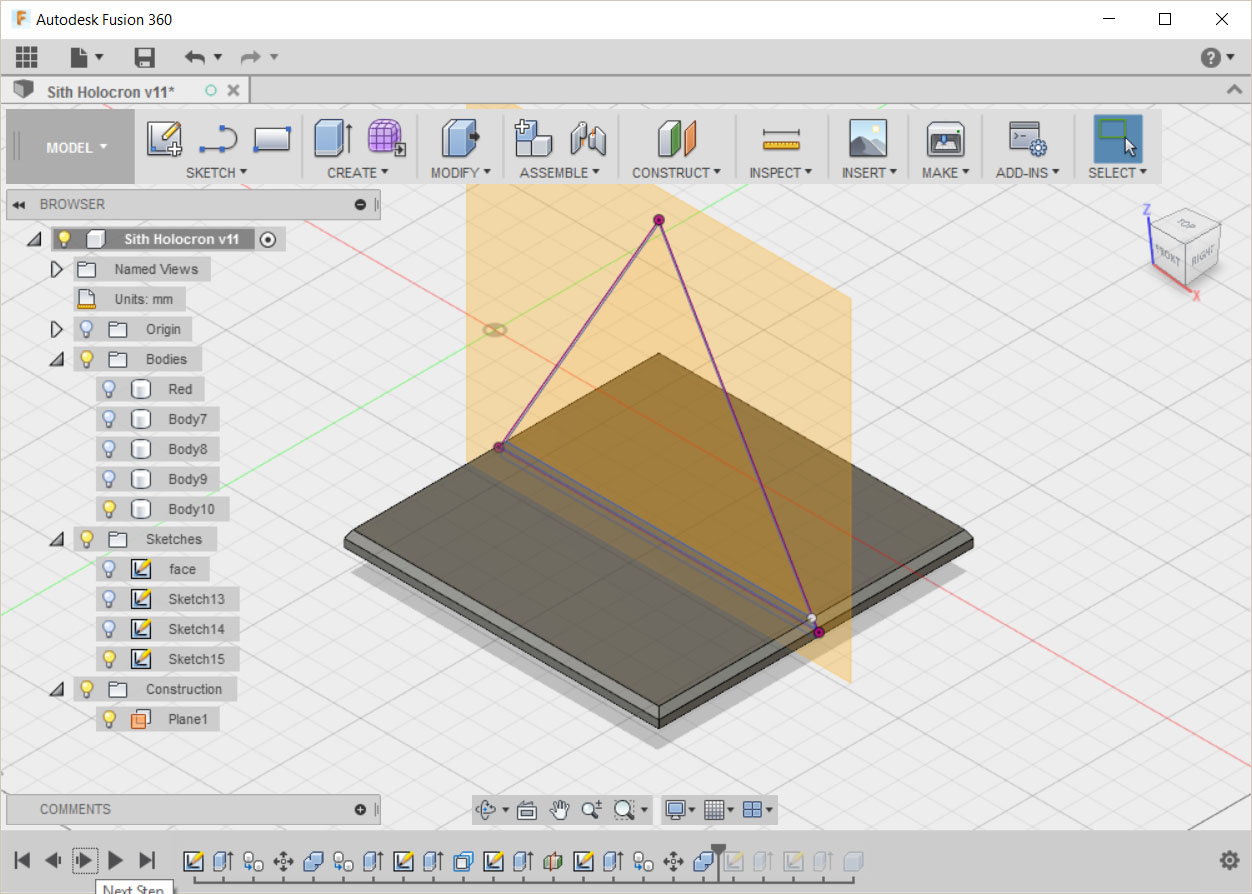
Task: Toggle visibility bulb of face sketch
Action: (x=110, y=569)
